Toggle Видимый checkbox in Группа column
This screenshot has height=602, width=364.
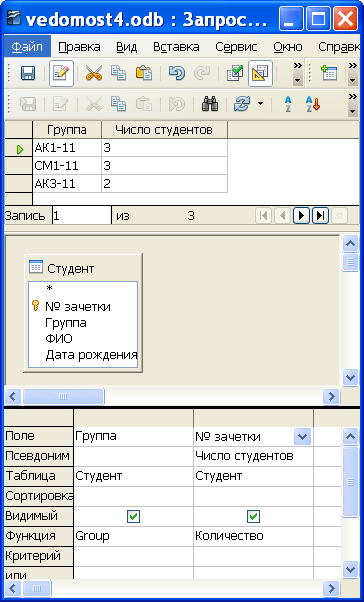(x=133, y=516)
